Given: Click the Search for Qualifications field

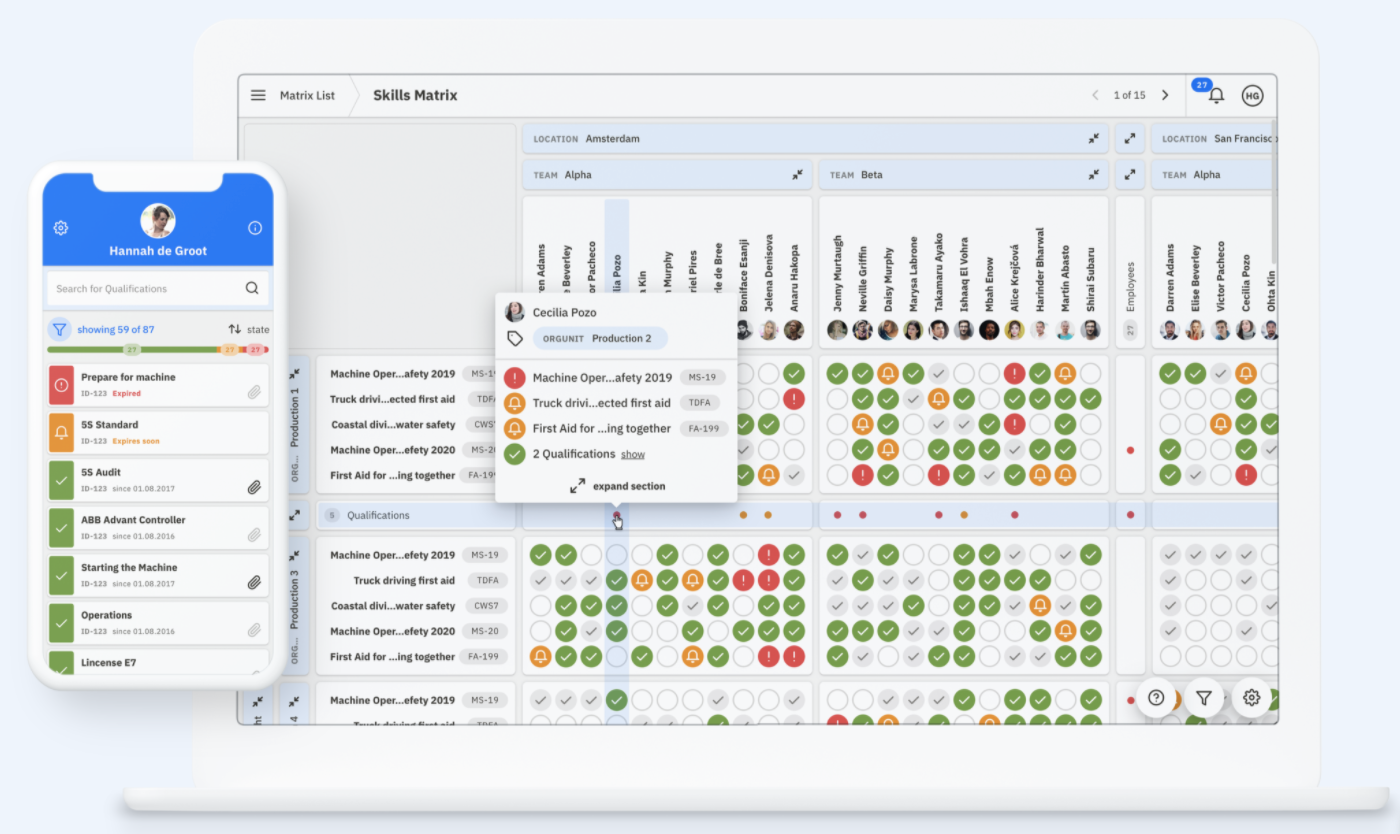Looking at the screenshot, I should tap(148, 289).
